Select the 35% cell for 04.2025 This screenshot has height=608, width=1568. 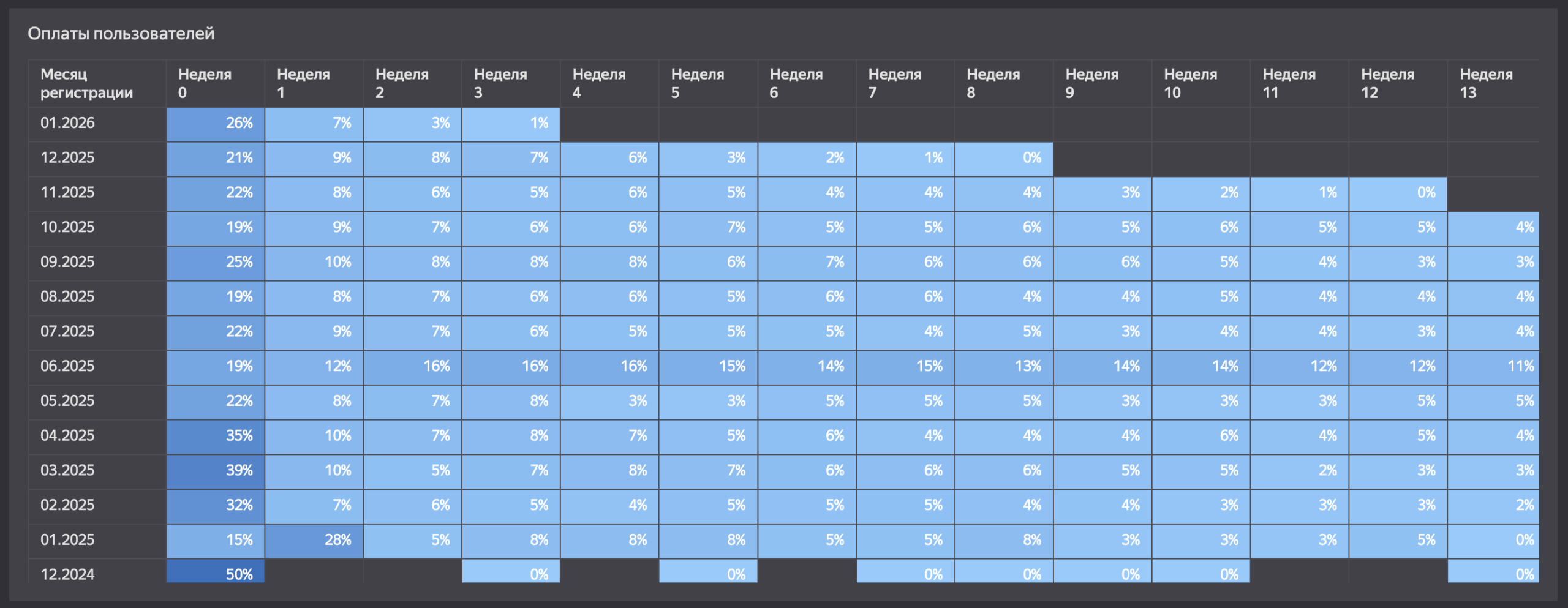tap(216, 436)
